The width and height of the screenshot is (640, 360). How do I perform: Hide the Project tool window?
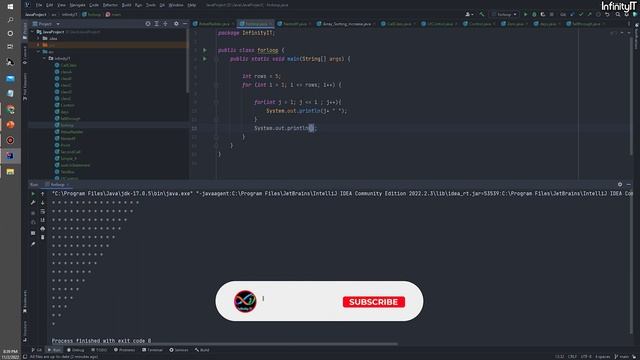tap(185, 24)
